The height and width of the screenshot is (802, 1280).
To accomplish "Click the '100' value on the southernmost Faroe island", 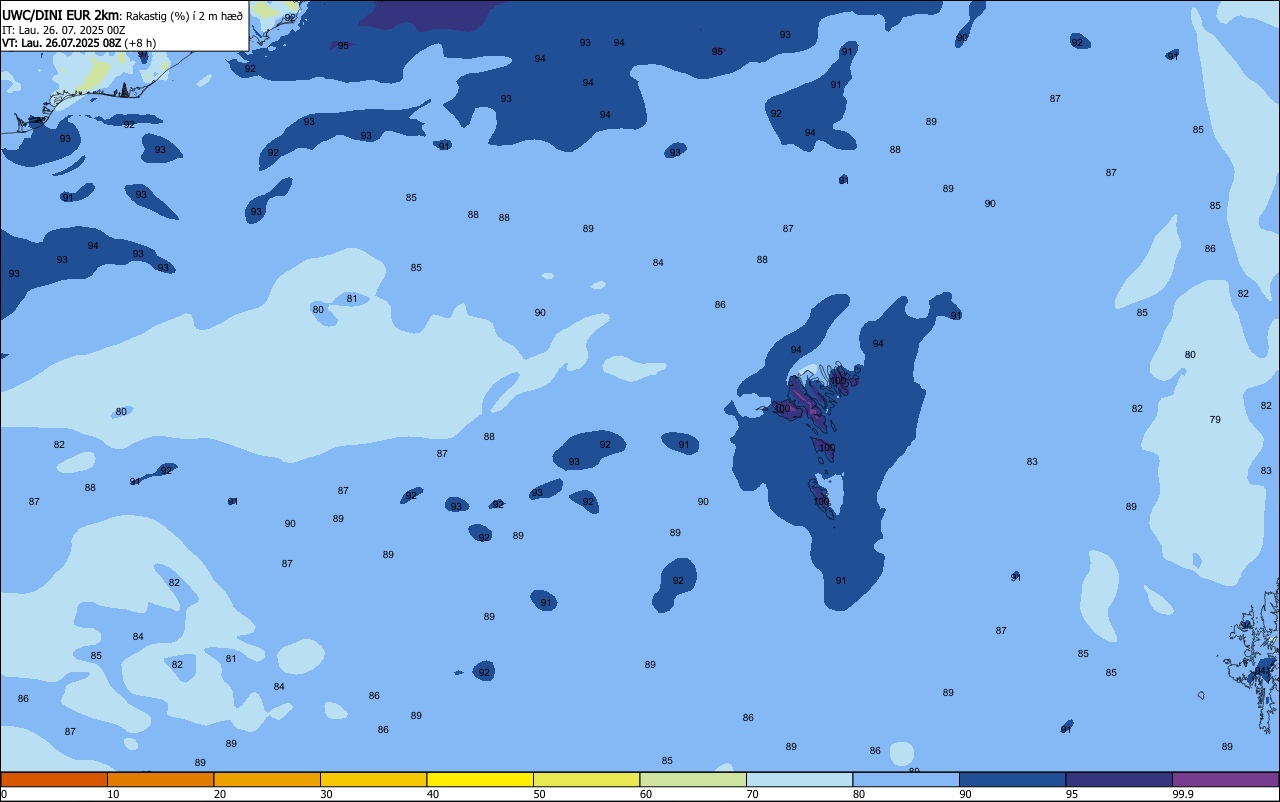I will [821, 502].
